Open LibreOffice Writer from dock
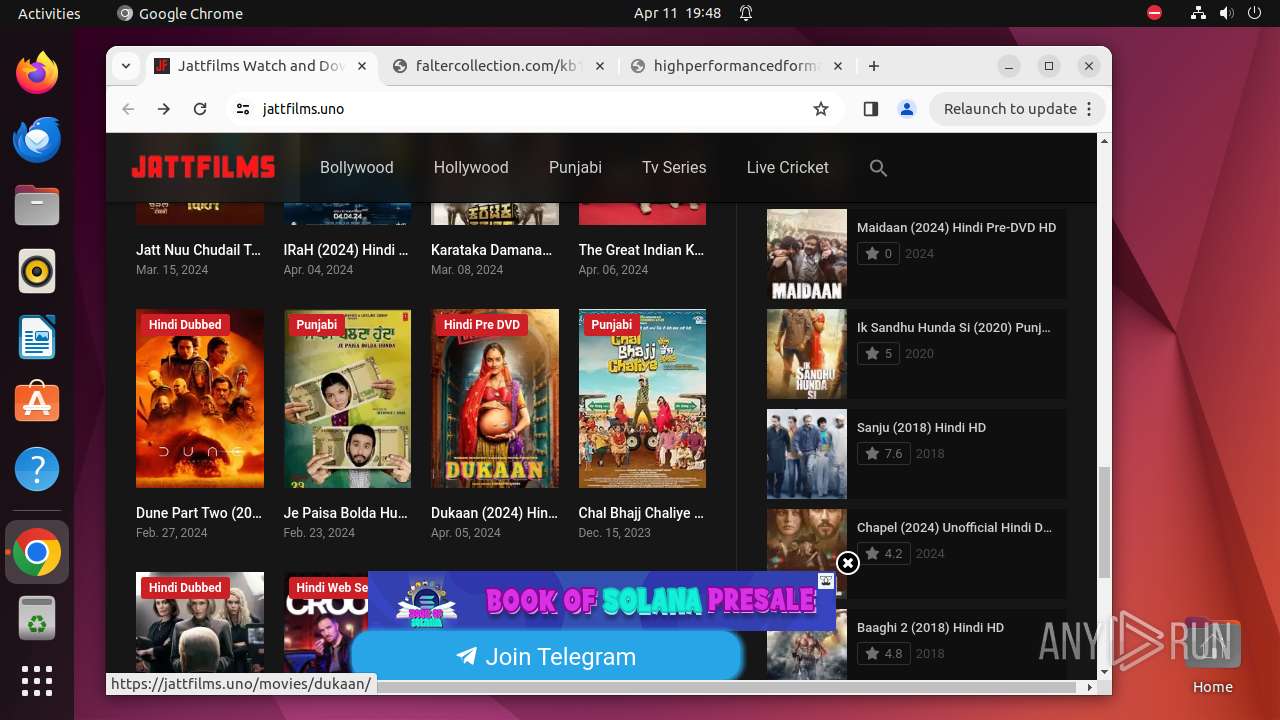The image size is (1280, 720). (37, 338)
